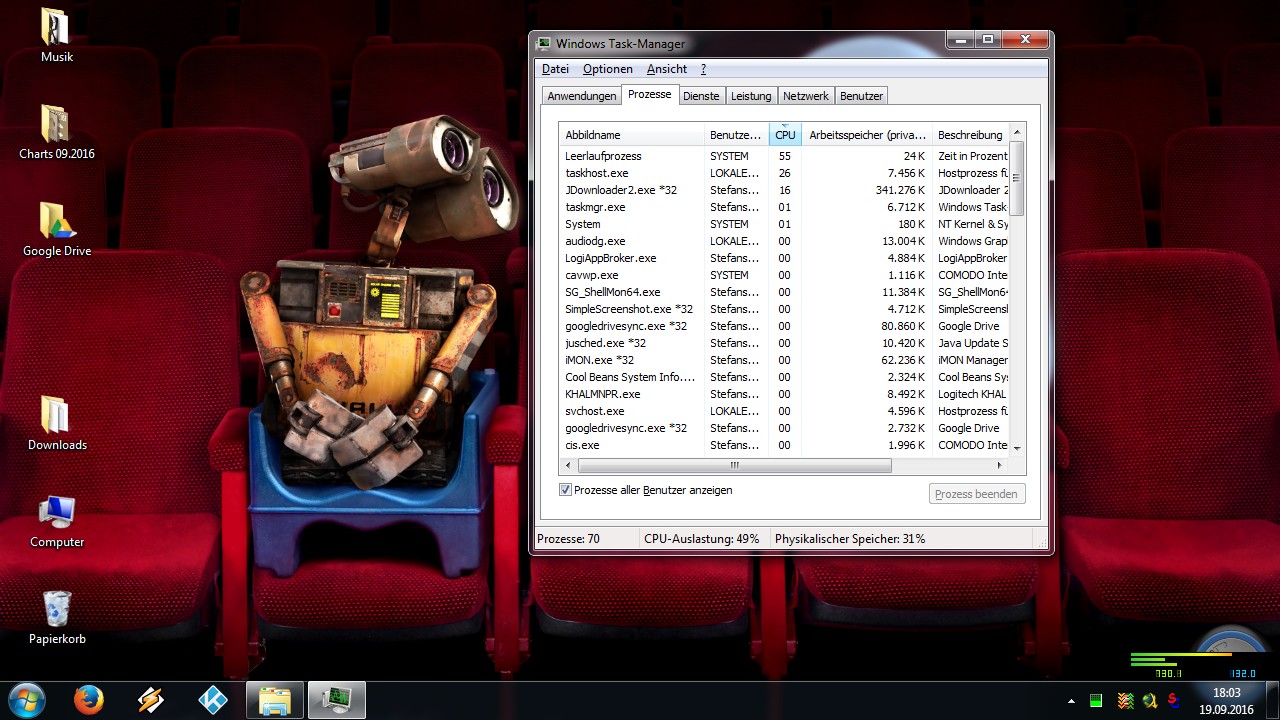Click the Prozess beenden button
This screenshot has height=720, width=1280.
click(976, 494)
